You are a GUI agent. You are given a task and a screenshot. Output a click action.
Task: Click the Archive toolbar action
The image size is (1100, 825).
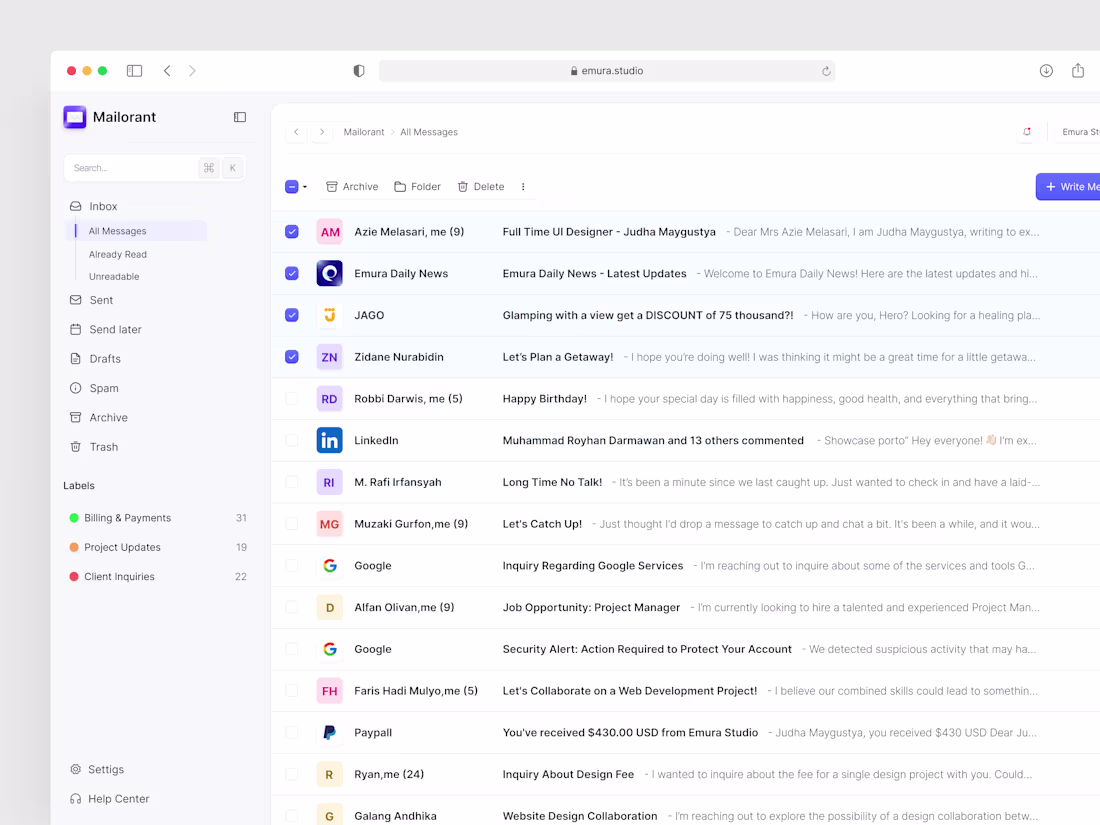click(351, 186)
